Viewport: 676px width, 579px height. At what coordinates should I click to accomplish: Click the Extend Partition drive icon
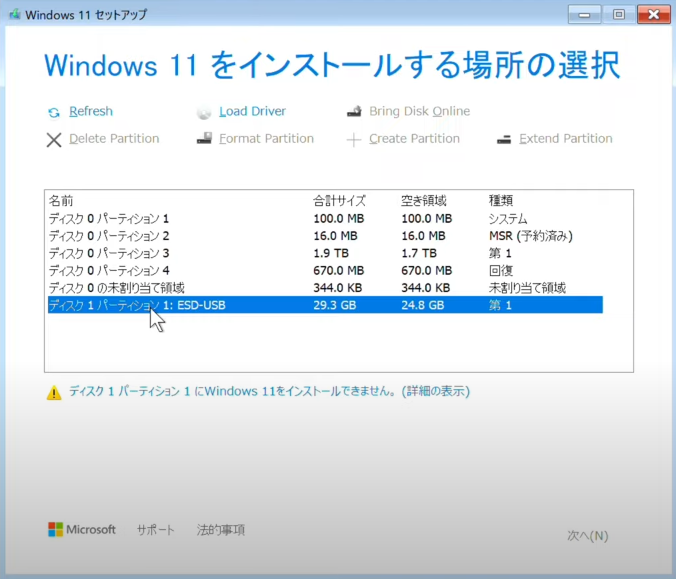click(x=504, y=139)
